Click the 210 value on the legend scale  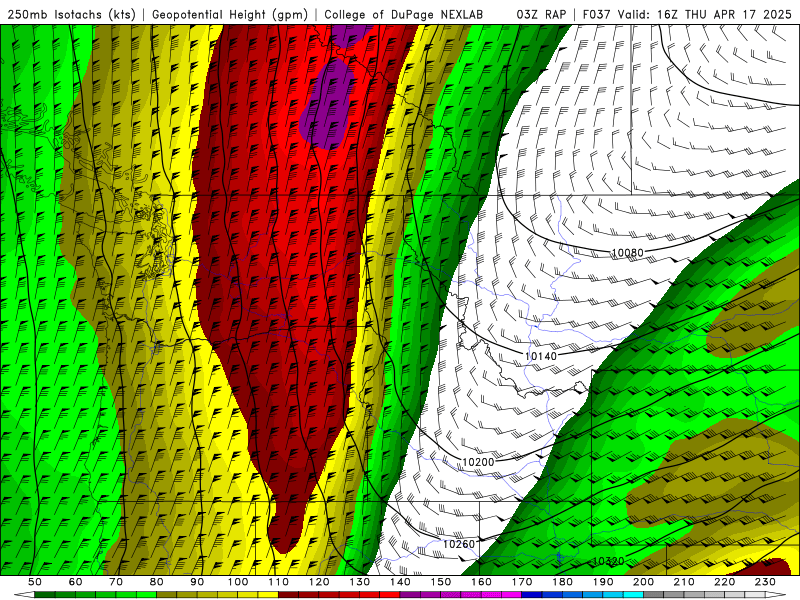click(684, 582)
